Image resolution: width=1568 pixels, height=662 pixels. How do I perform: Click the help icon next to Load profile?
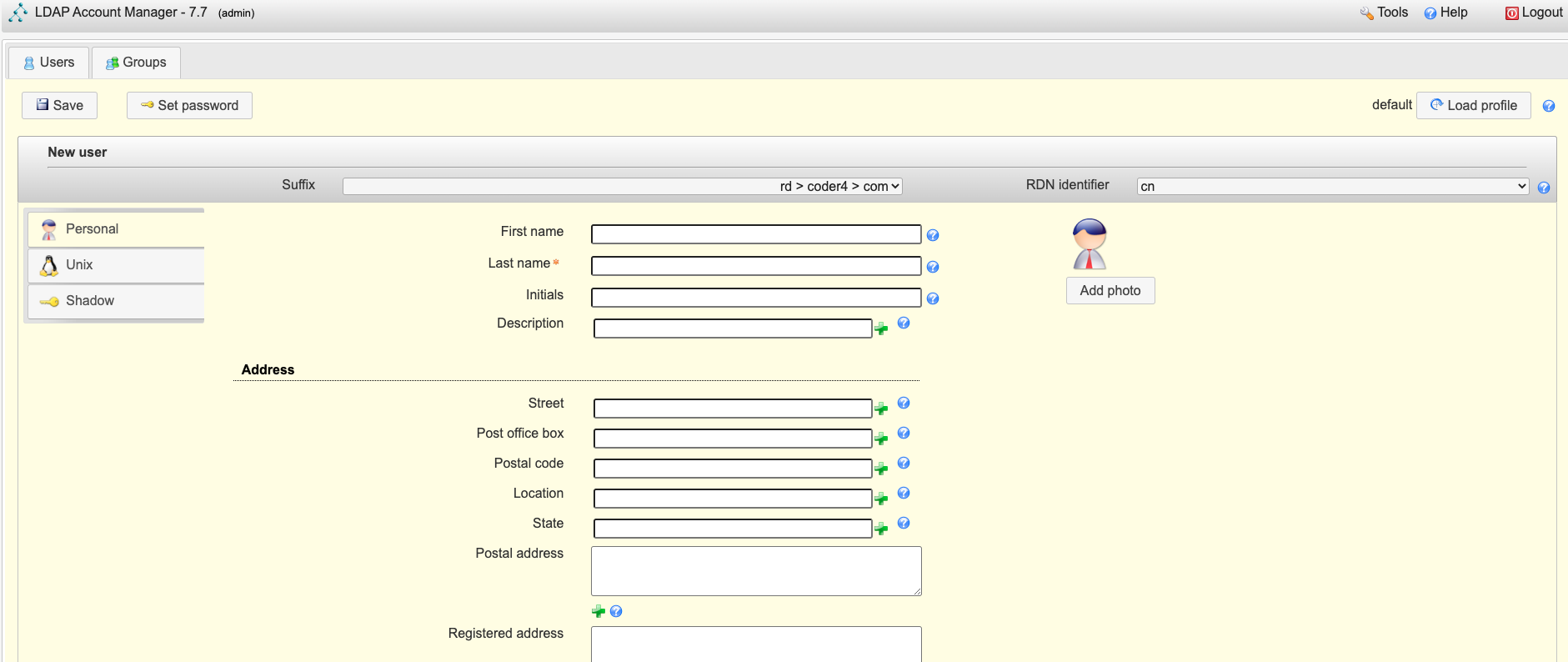pyautogui.click(x=1549, y=106)
